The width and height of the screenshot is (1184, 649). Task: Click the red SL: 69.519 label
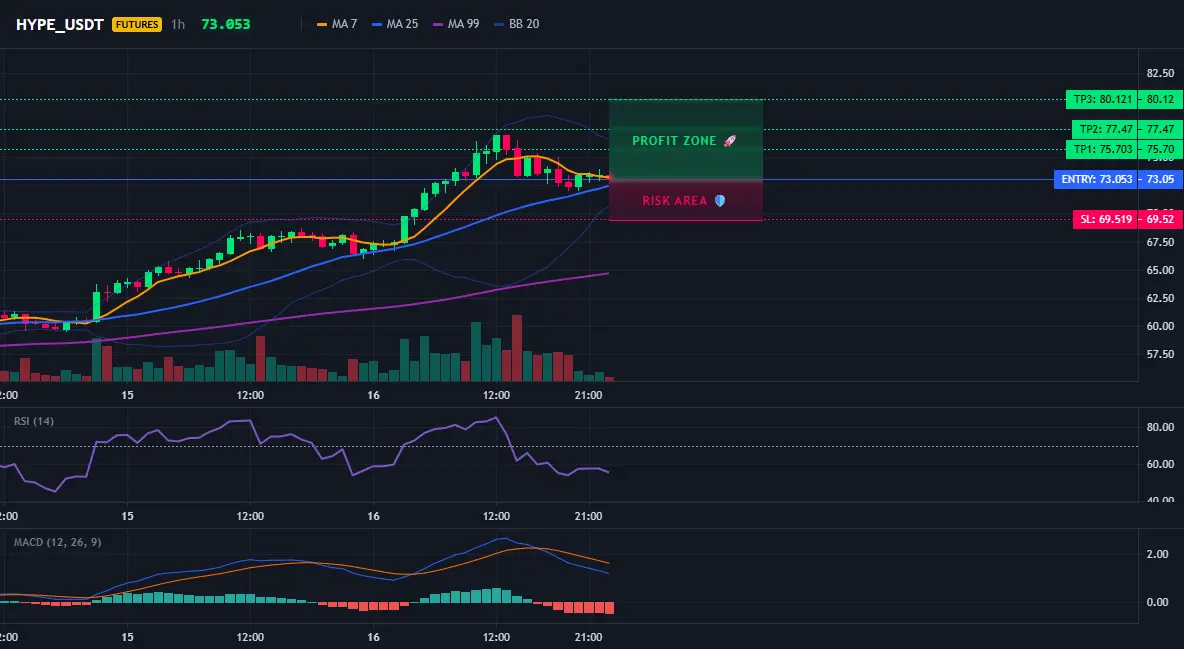(x=1105, y=219)
